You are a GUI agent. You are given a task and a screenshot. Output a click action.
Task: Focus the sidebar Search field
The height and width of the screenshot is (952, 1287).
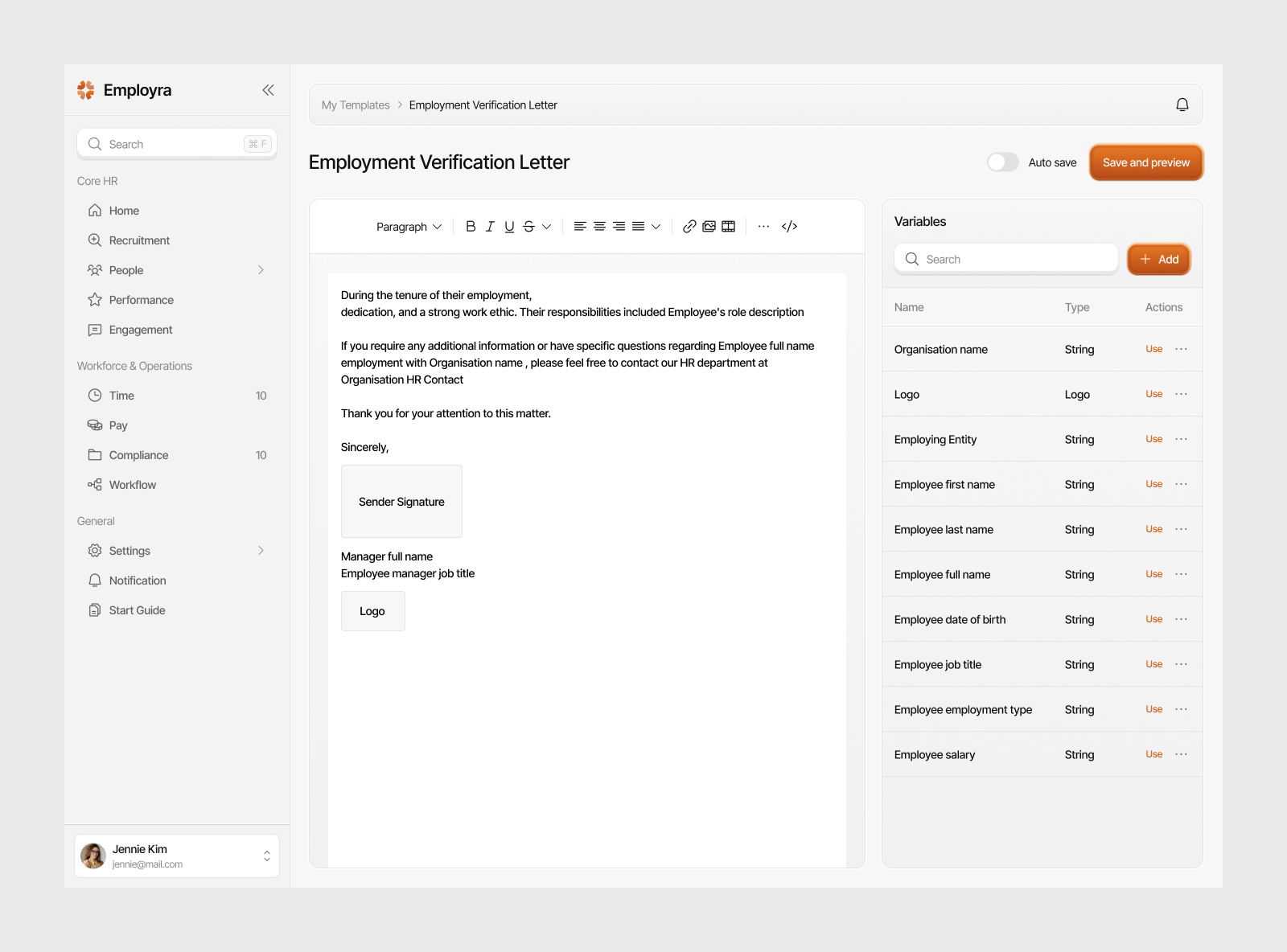177,144
